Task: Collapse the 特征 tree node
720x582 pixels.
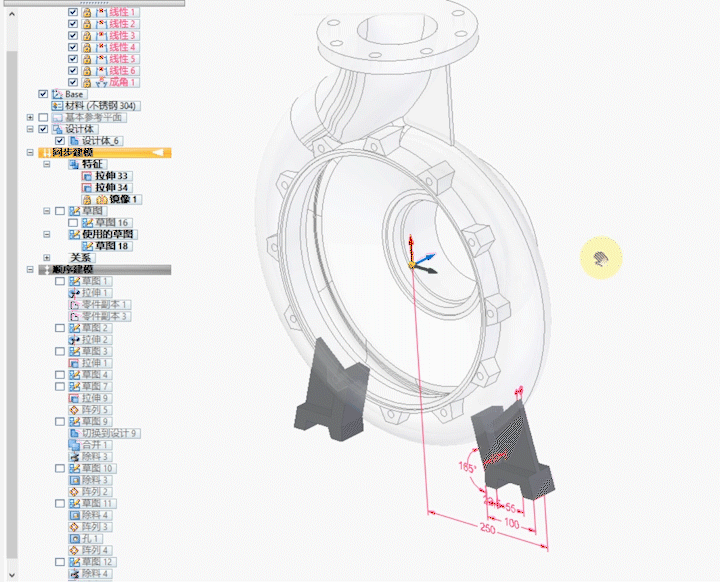Action: point(47,164)
